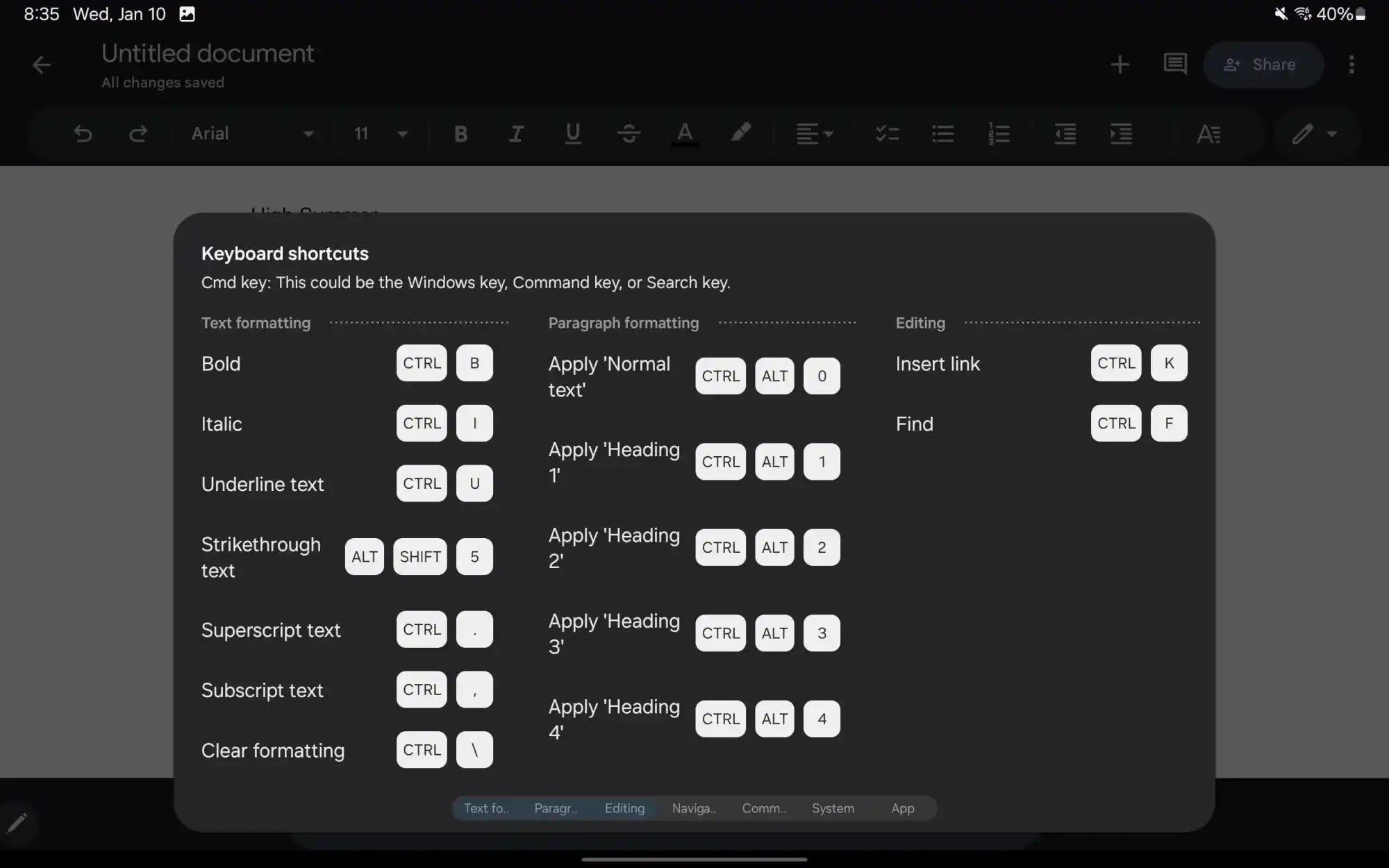Screen dimensions: 1389x868
Task: Tap the pencil edit icon at bottom-left
Action: pos(17,824)
